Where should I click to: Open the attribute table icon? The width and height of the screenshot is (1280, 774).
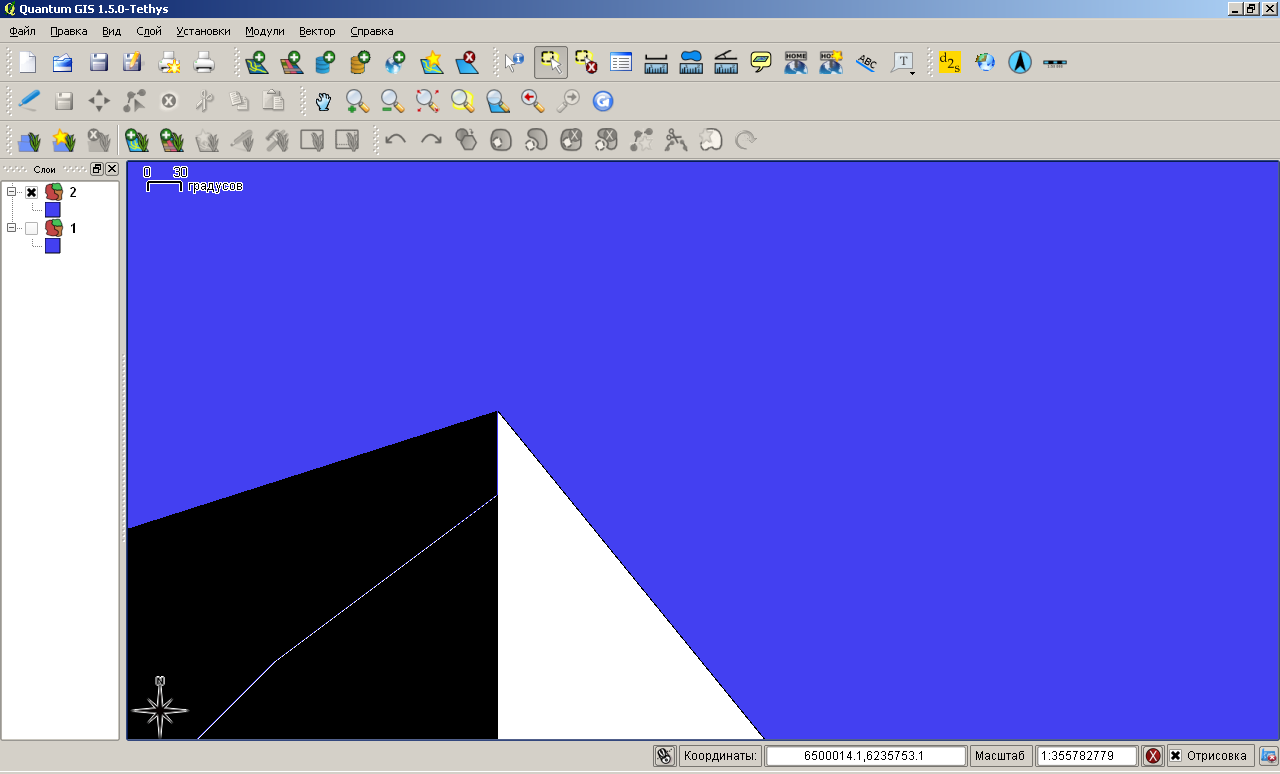pyautogui.click(x=621, y=62)
